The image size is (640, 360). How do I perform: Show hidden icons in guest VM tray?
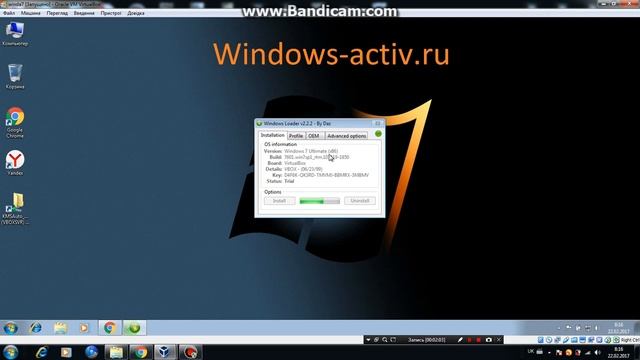559,328
